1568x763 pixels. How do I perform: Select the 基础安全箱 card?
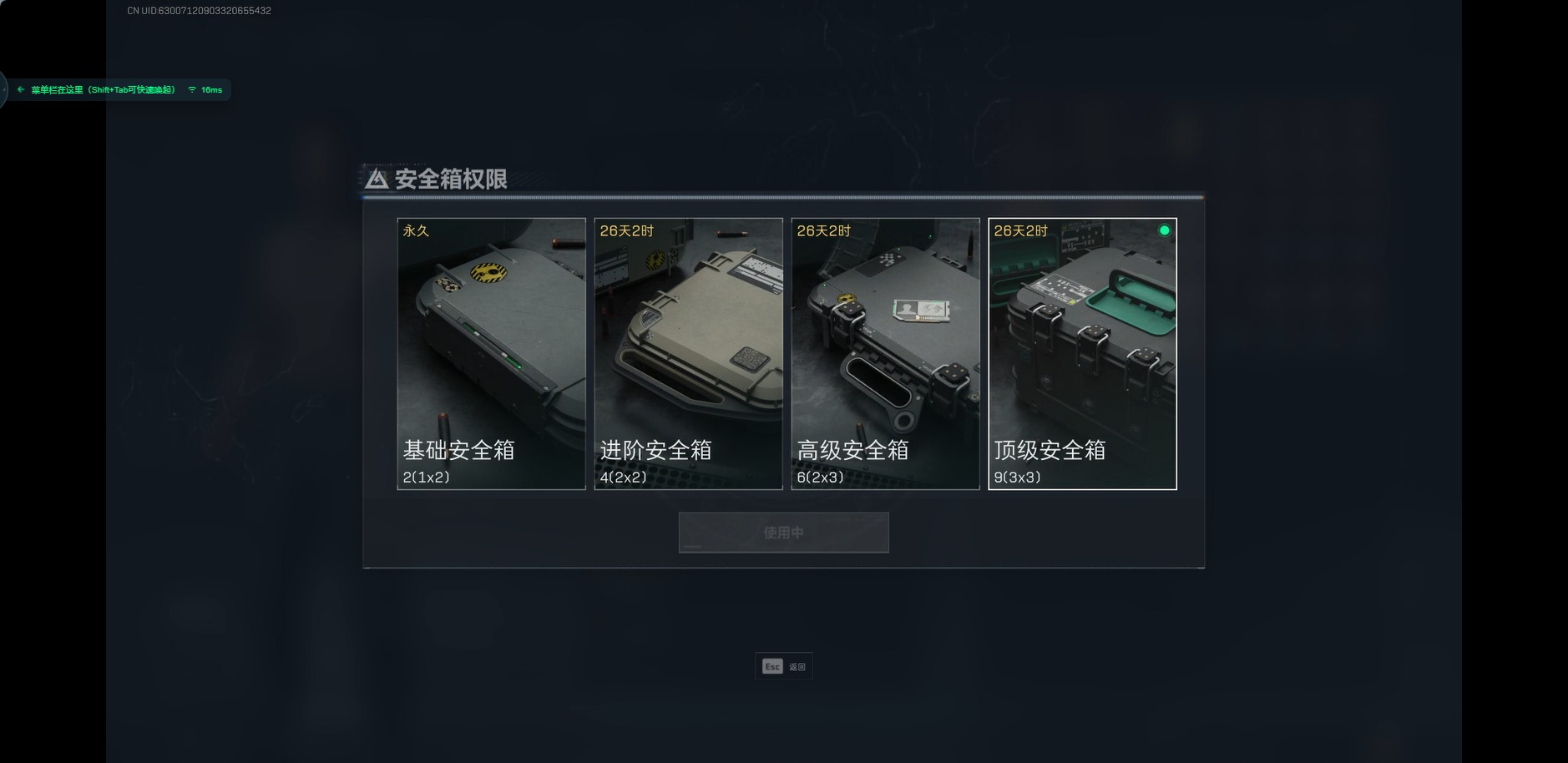pos(491,354)
